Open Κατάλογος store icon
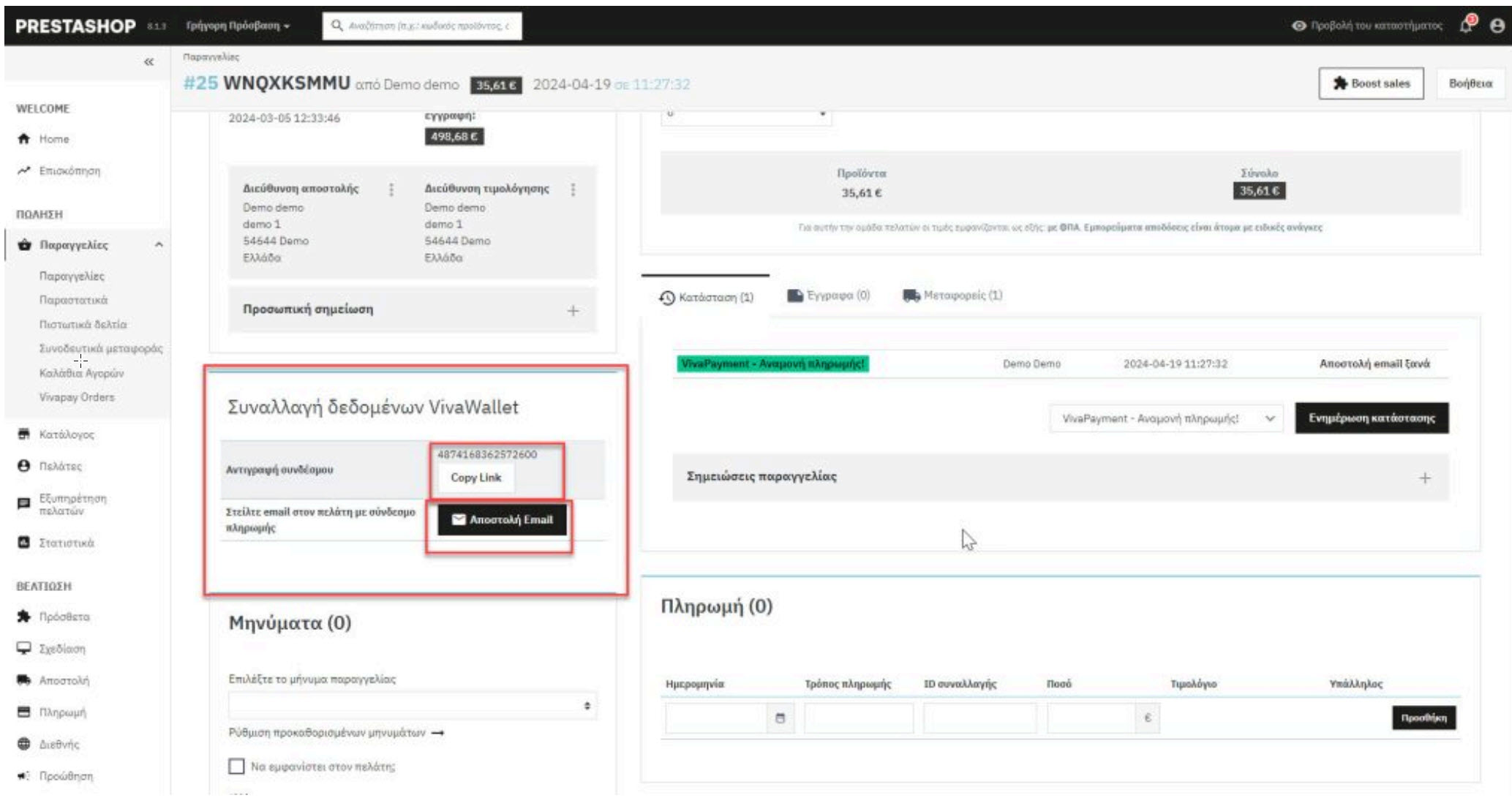1512x798 pixels. [24, 434]
